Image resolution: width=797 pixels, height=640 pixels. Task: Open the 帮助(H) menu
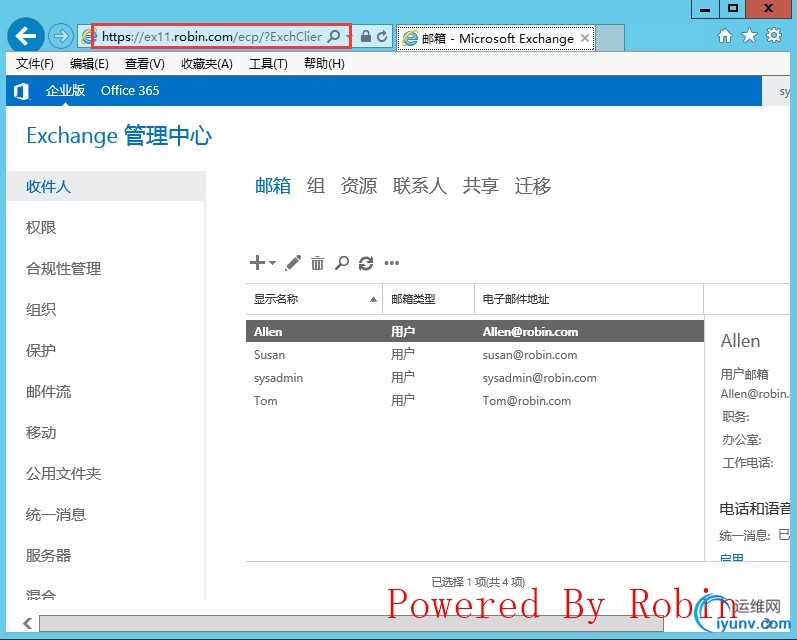[324, 64]
